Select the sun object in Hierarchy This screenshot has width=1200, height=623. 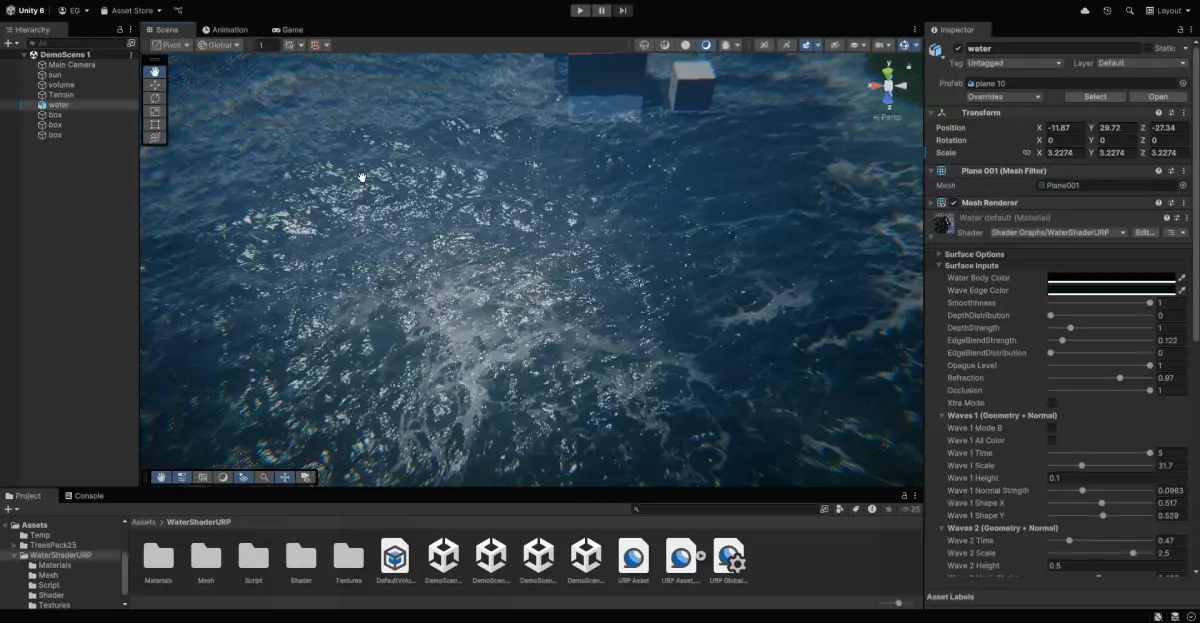coord(55,75)
